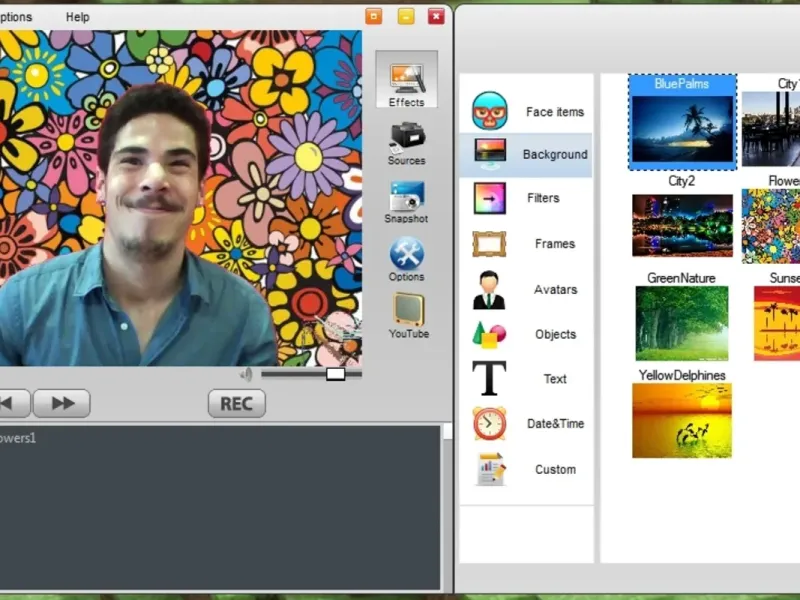Open the Options tools icon

click(407, 254)
